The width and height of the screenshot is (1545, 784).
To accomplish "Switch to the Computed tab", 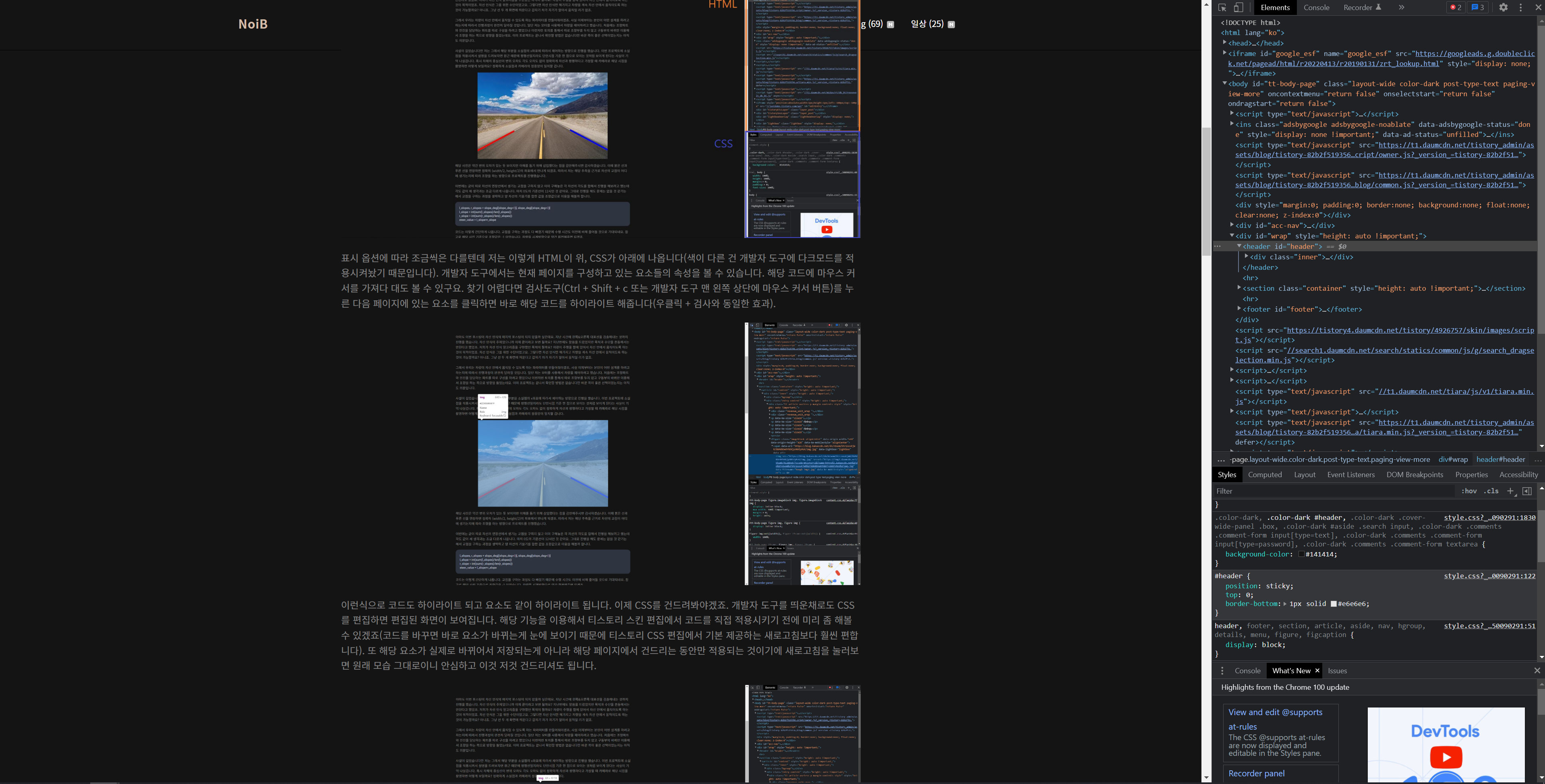I will pyautogui.click(x=1265, y=474).
